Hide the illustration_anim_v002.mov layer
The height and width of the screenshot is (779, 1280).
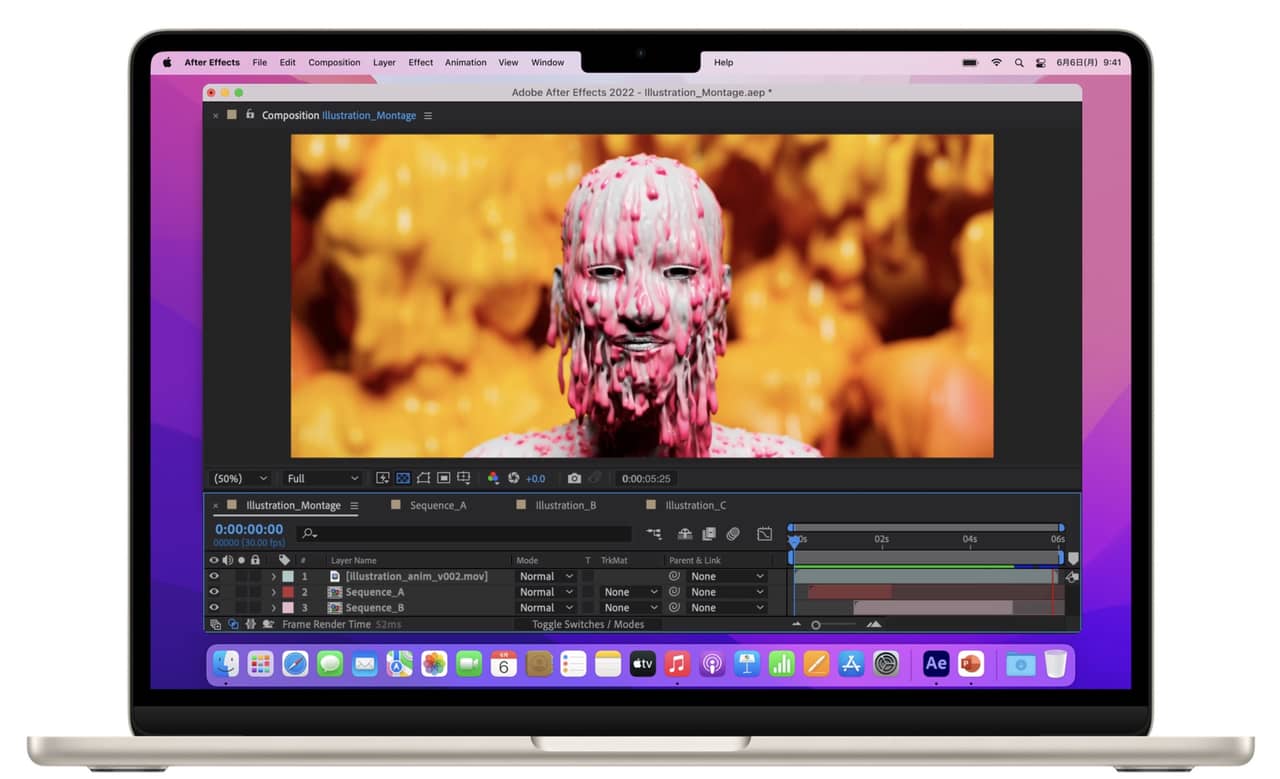214,577
